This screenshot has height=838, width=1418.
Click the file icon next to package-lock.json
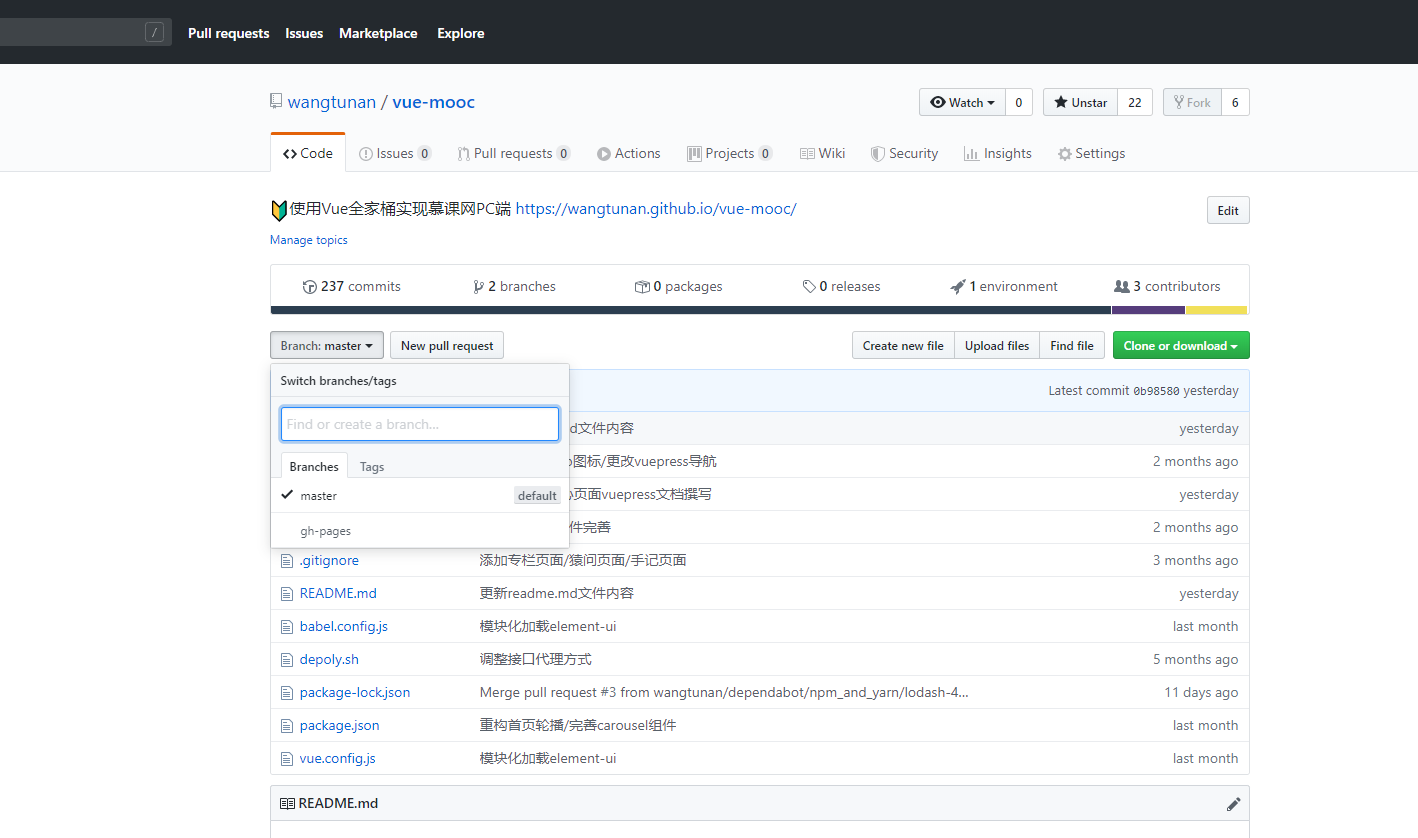point(286,693)
